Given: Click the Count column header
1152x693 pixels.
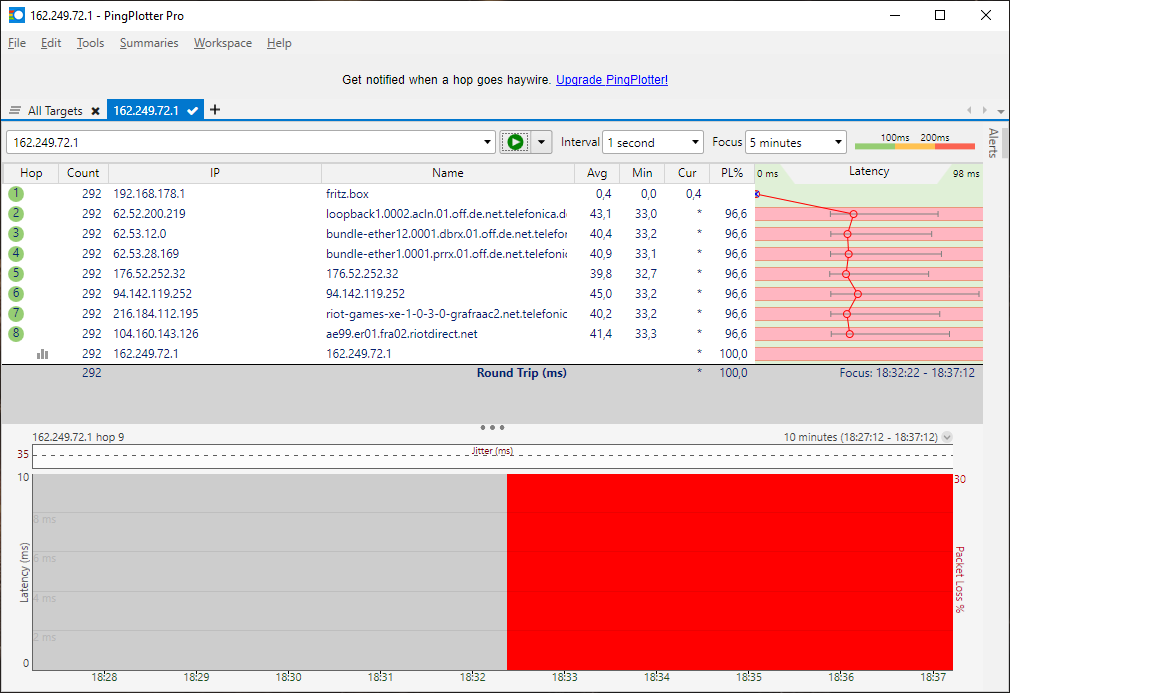Looking at the screenshot, I should tap(83, 173).
